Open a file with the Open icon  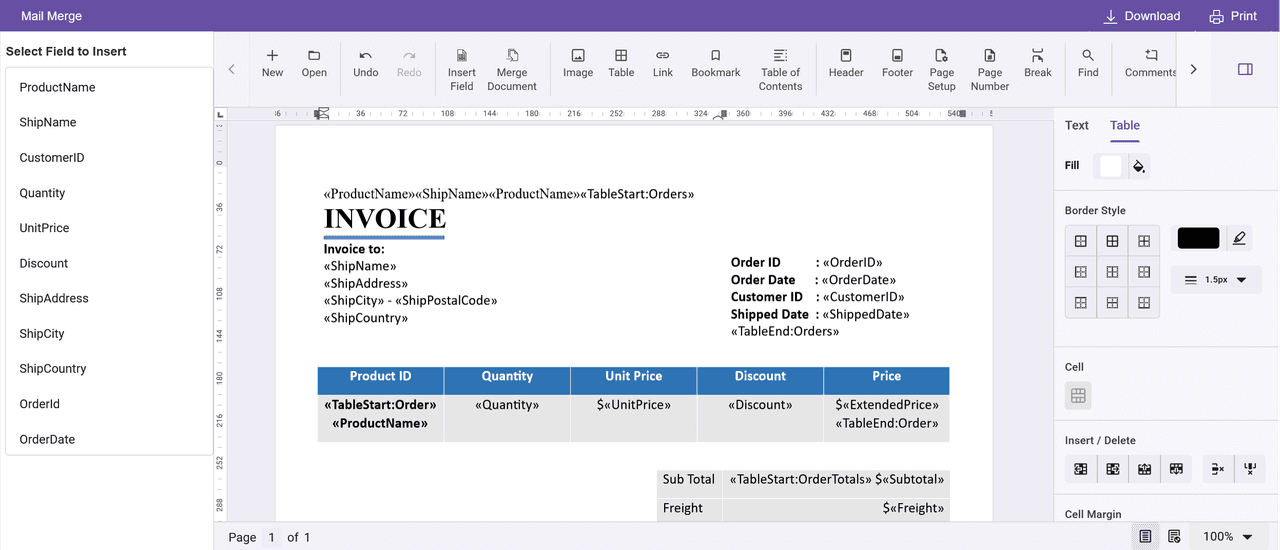point(314,63)
